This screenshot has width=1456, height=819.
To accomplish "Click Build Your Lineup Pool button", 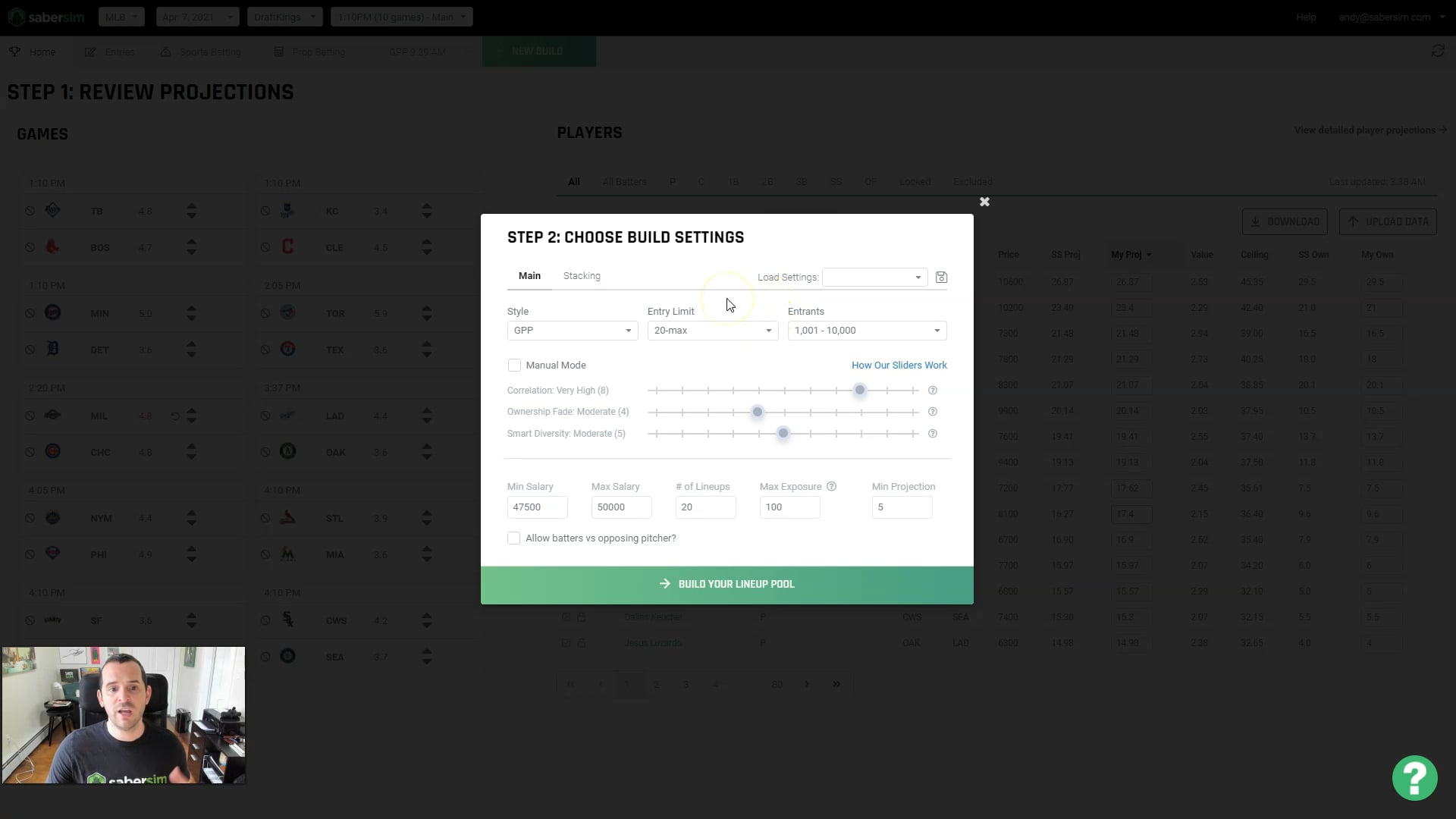I will [726, 585].
